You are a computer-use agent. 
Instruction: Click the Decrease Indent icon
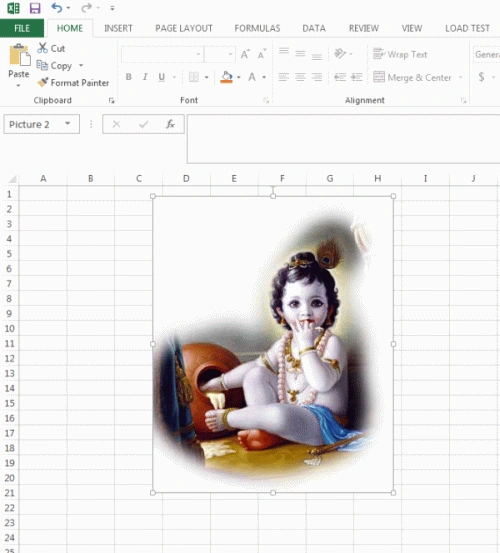340,77
